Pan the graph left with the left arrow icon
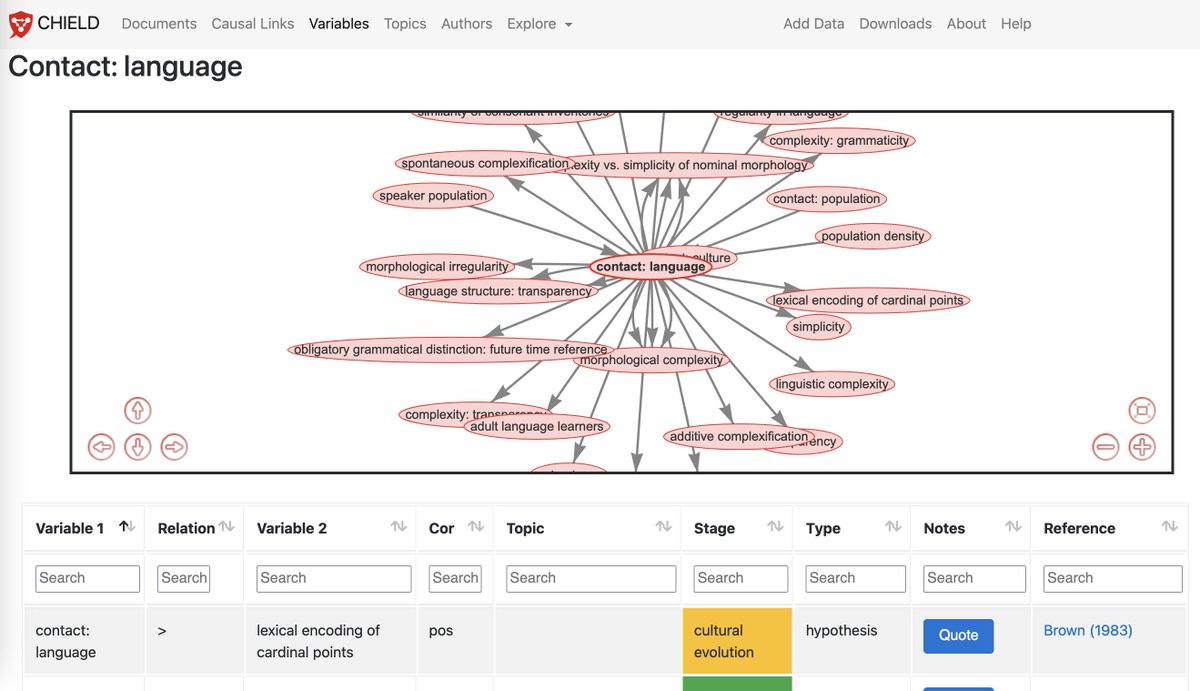The height and width of the screenshot is (691, 1200). (x=101, y=447)
